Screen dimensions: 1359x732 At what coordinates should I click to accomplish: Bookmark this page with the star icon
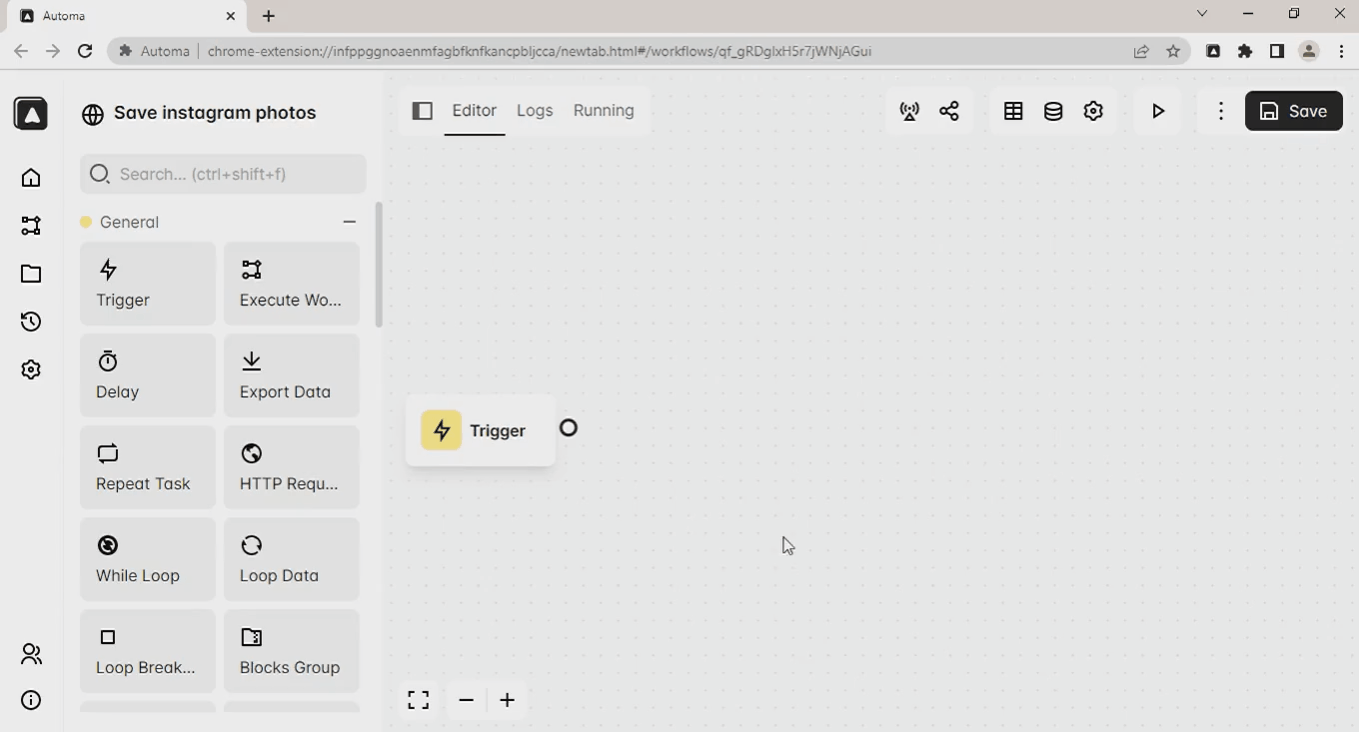point(1173,51)
